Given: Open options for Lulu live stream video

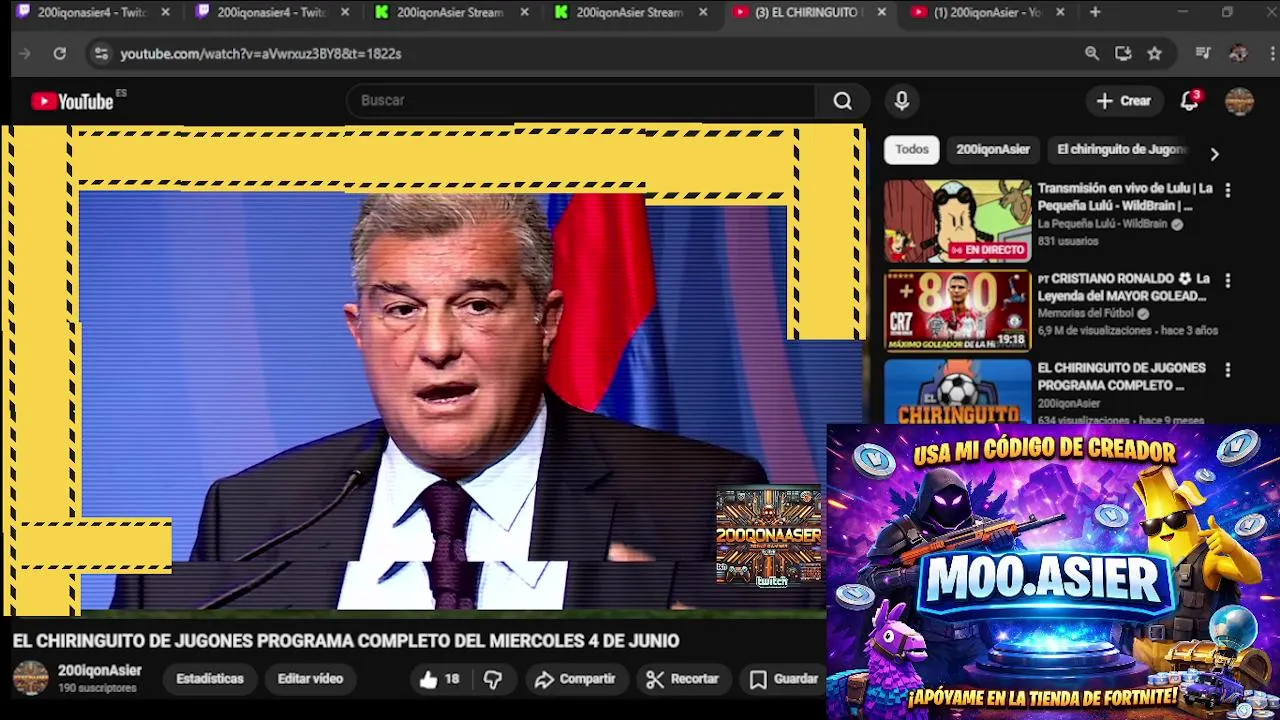Looking at the screenshot, I should pos(1228,190).
